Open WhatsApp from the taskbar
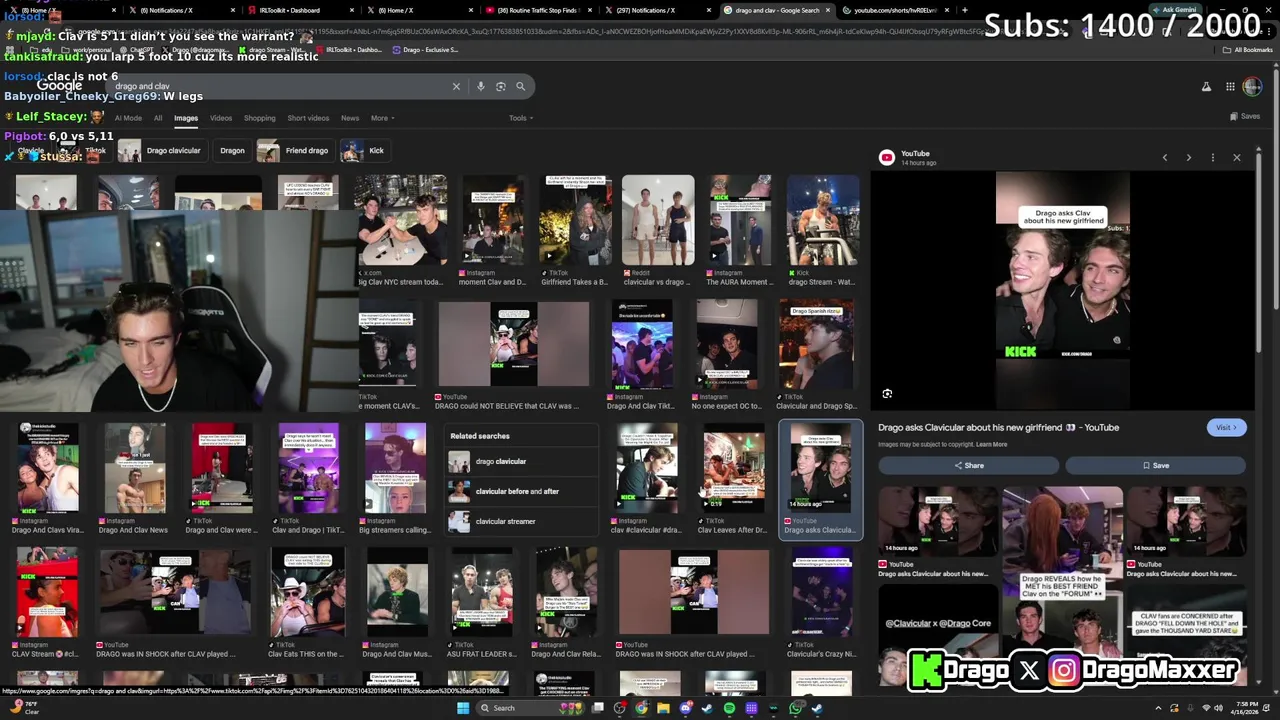The image size is (1280, 720). 795,708
